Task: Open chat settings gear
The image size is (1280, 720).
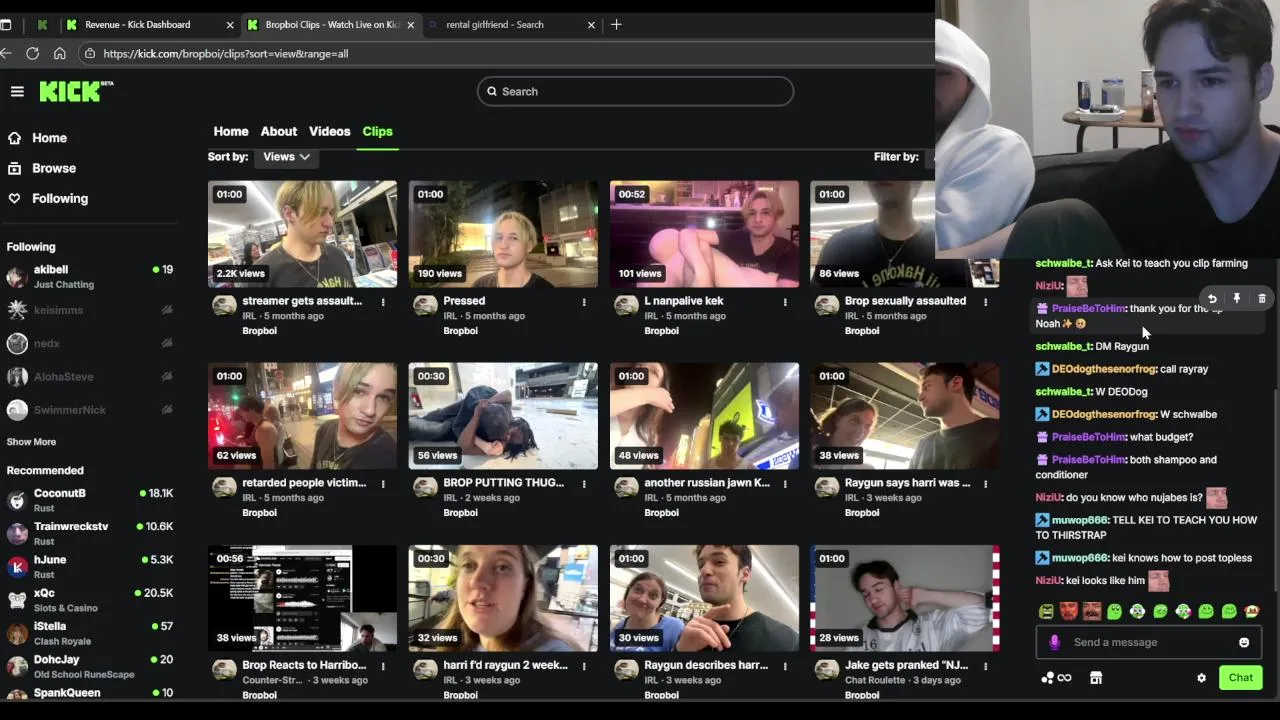Action: click(x=1201, y=678)
